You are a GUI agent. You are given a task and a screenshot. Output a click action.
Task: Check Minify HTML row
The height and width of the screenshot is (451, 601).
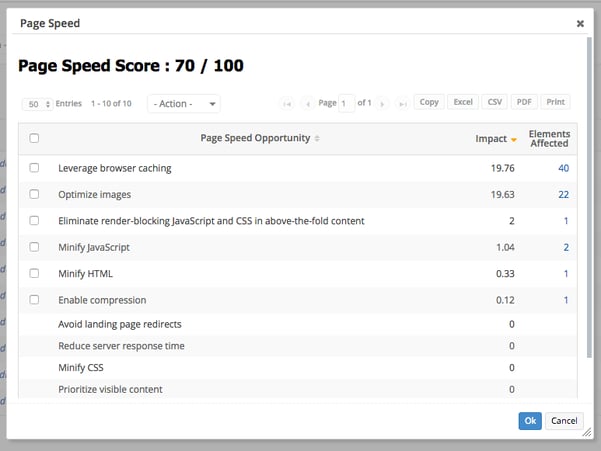click(x=34, y=273)
